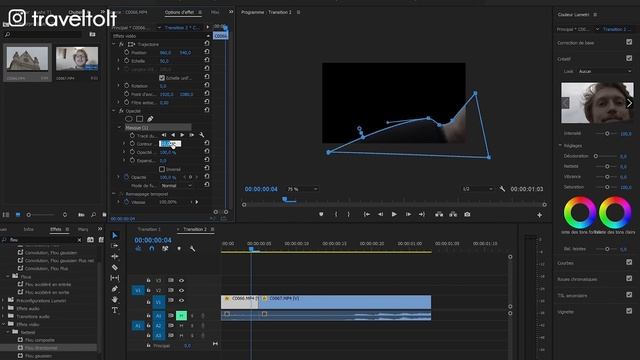The width and height of the screenshot is (640, 360).
Task: Open the Infos panel tab
Action: coord(29,229)
